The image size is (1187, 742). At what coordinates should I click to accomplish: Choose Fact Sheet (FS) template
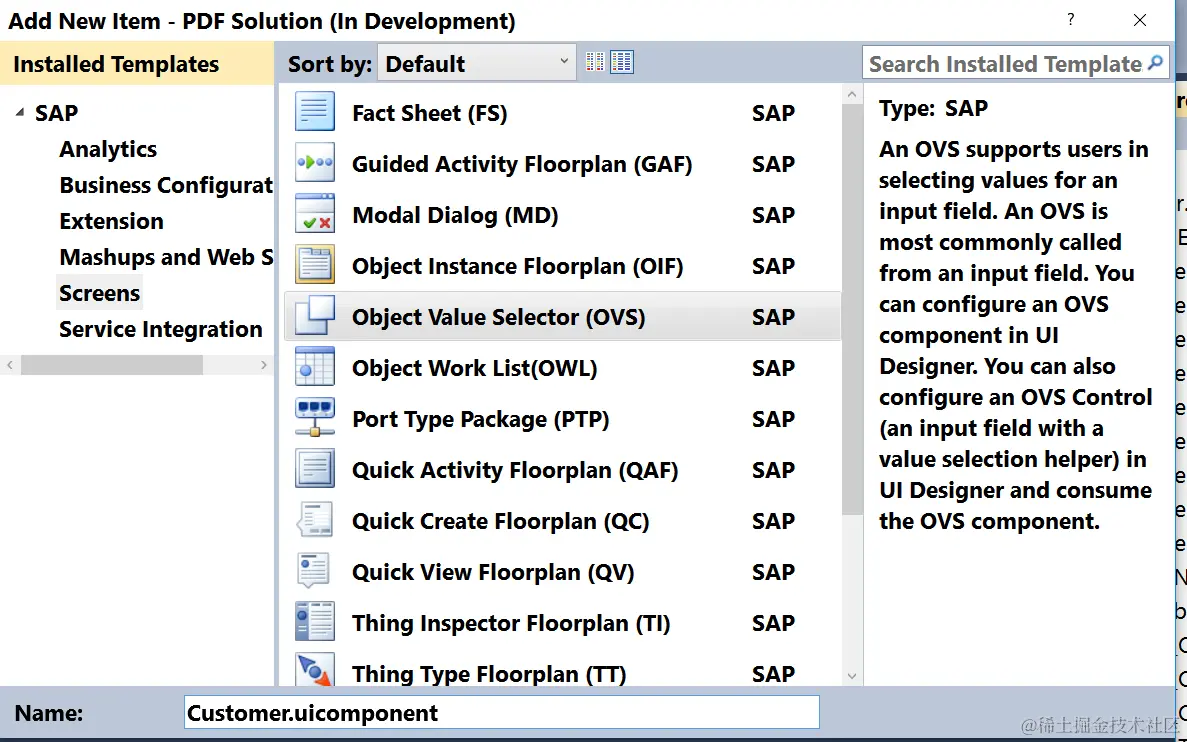[562, 112]
